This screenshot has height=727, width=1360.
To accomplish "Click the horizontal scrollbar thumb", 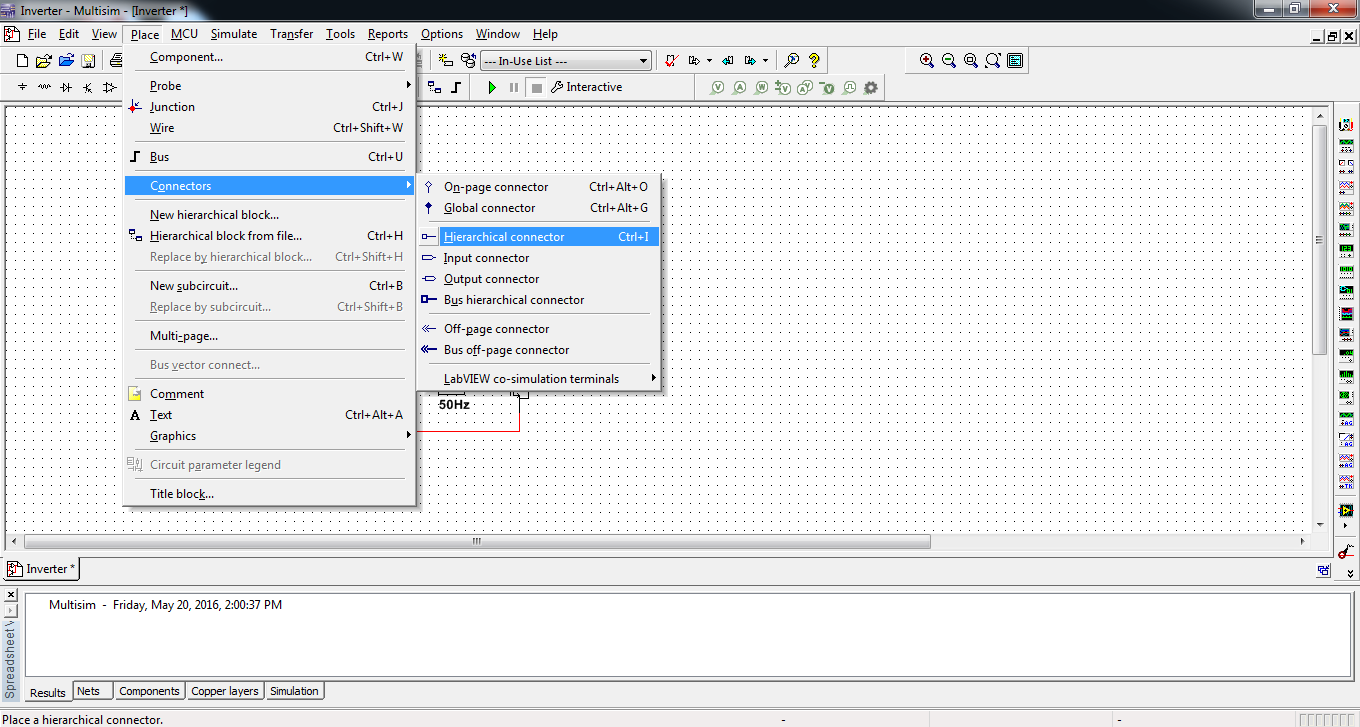I will [x=477, y=541].
